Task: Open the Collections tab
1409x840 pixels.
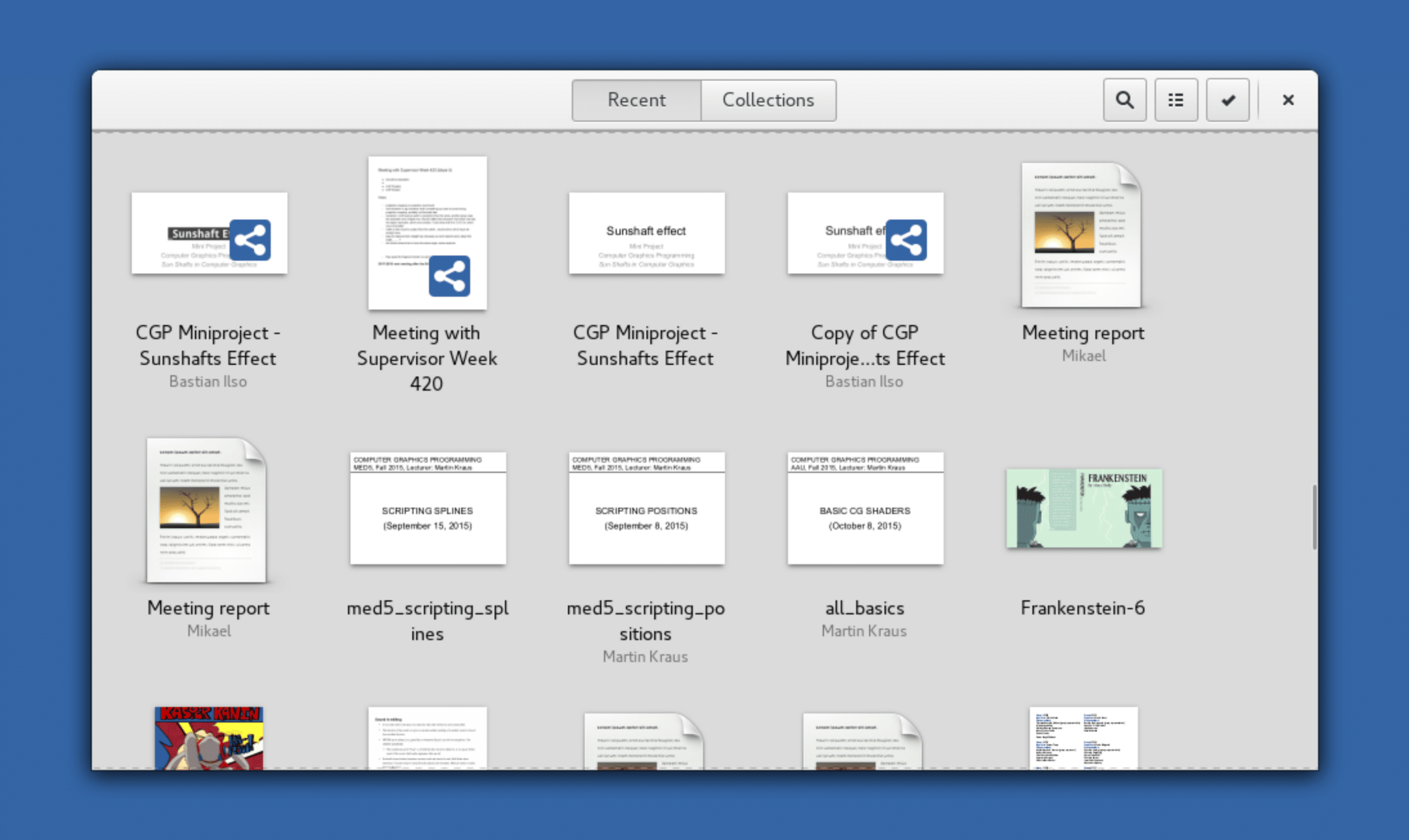Action: point(768,100)
